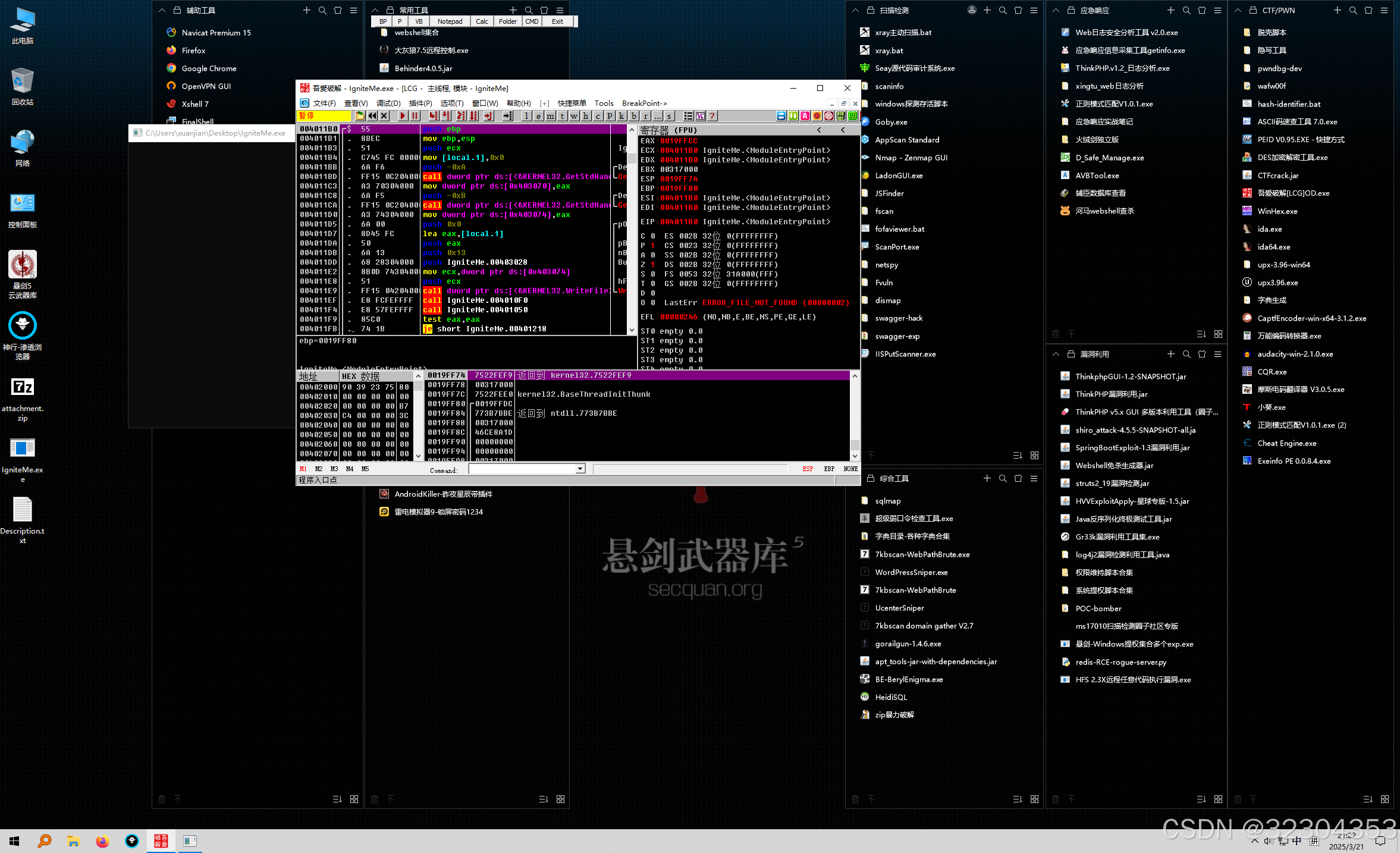Image resolution: width=1400 pixels, height=853 pixels.
Task: Click the Restart program rewind icon
Action: [372, 116]
